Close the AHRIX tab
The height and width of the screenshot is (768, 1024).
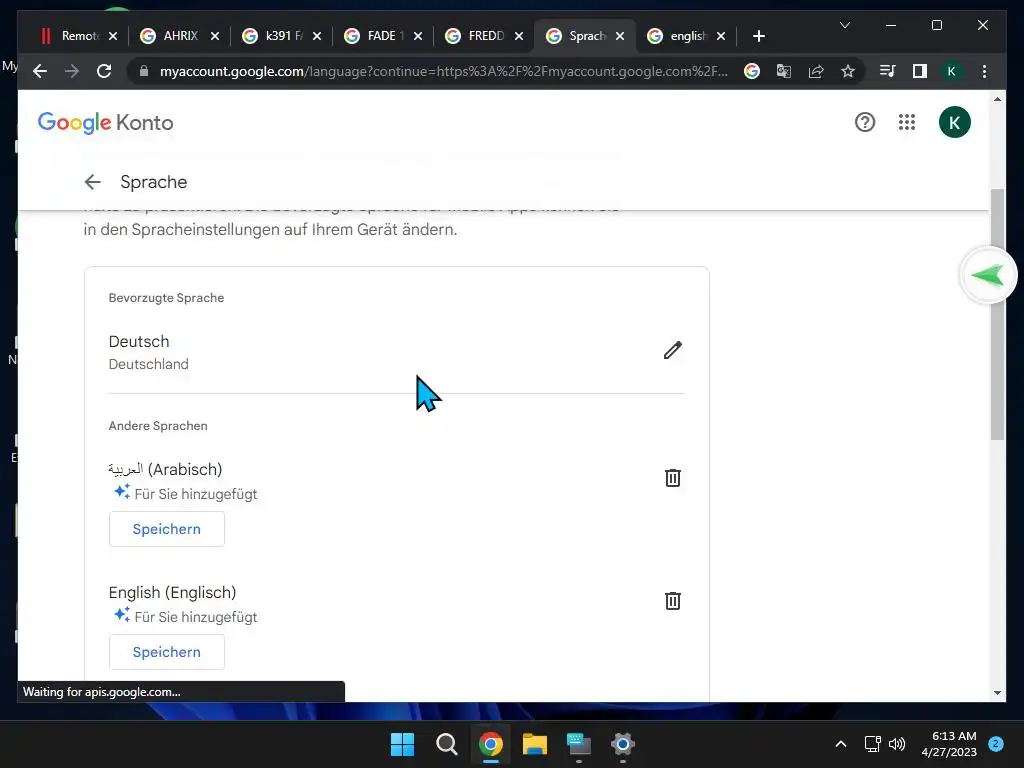tap(214, 36)
